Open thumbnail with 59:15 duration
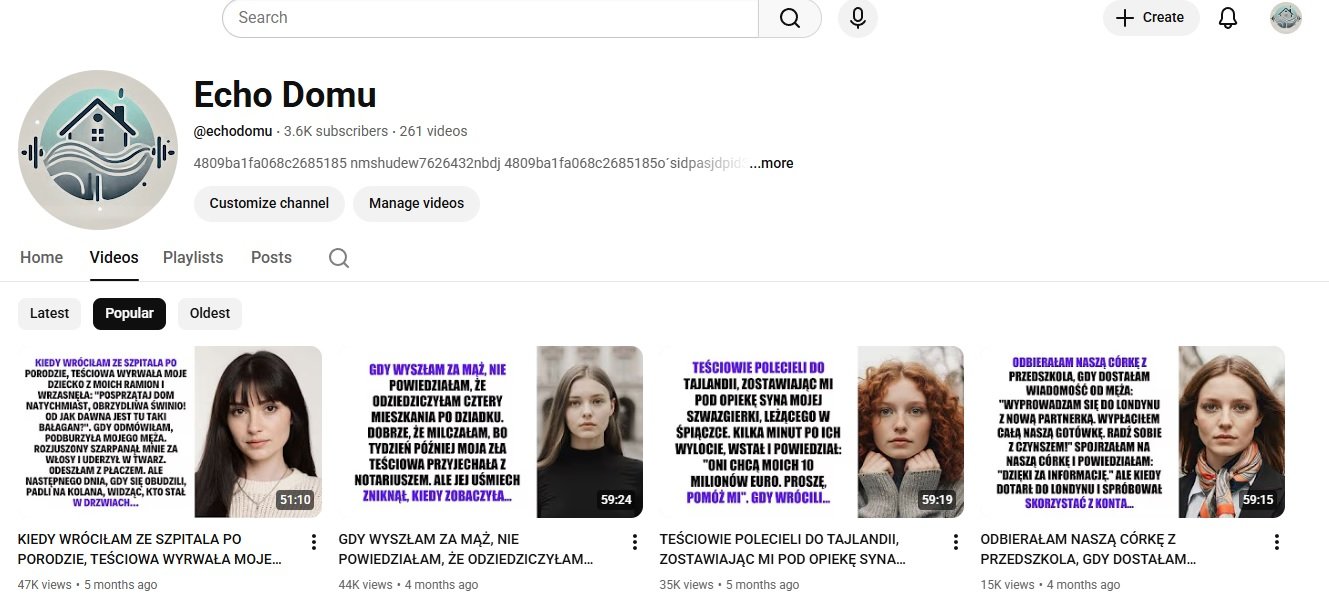Screen dimensions: 1329x609 (1133, 432)
